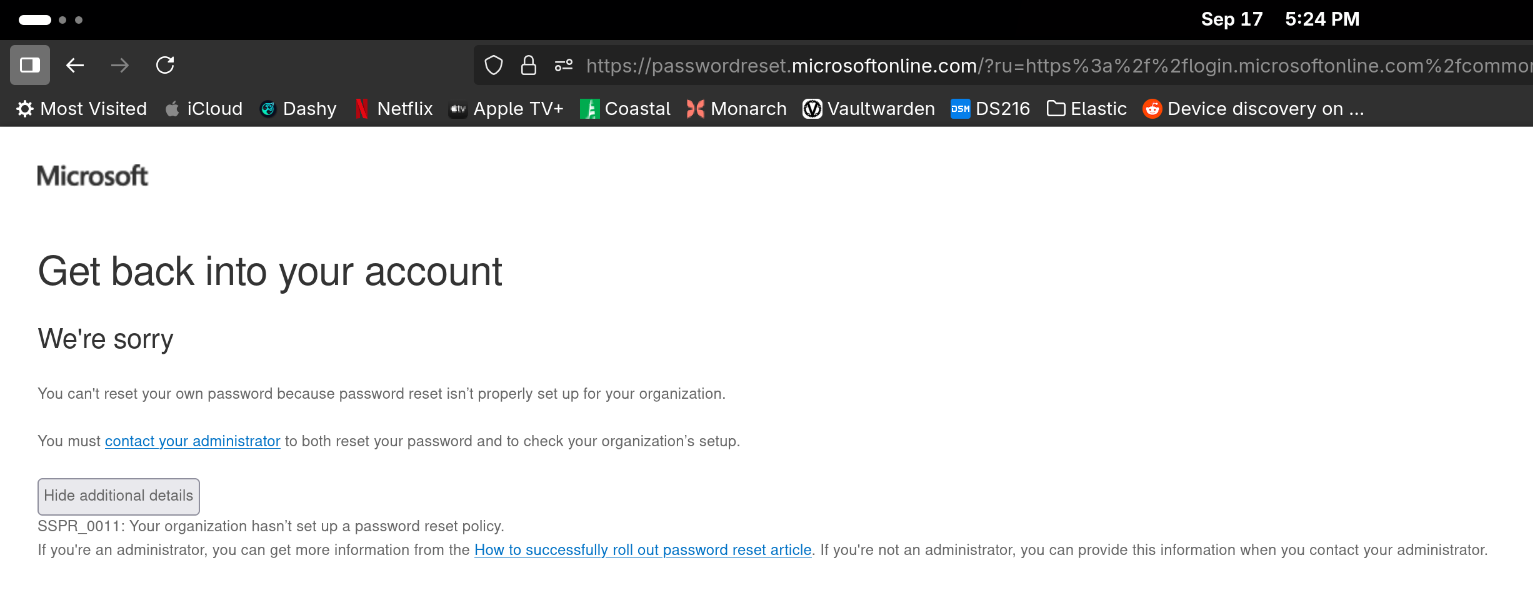Open the password reset rollout article link
This screenshot has width=1533, height=592.
point(643,550)
